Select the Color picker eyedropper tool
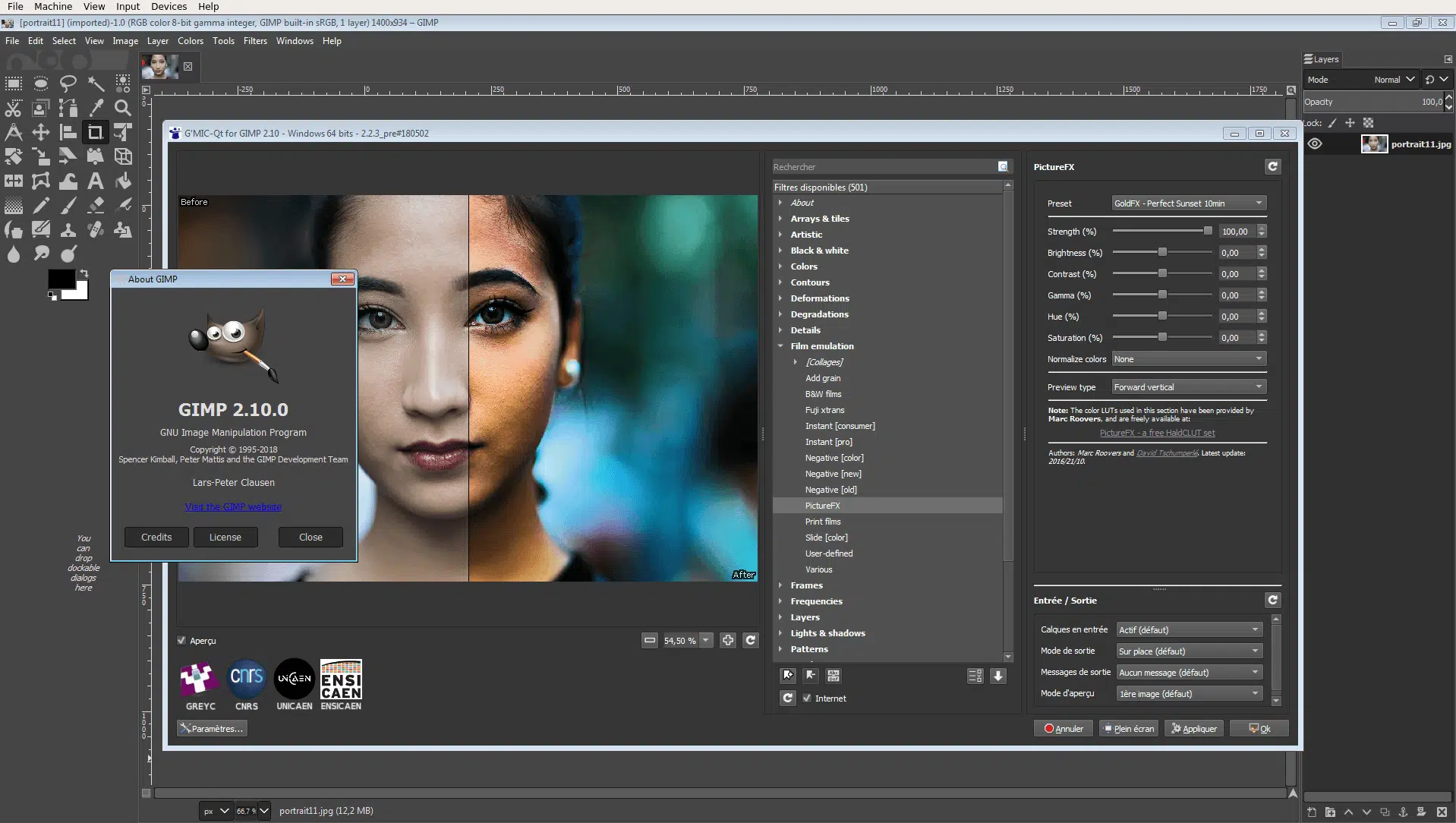Screen dimensions: 1456x823 point(96,108)
